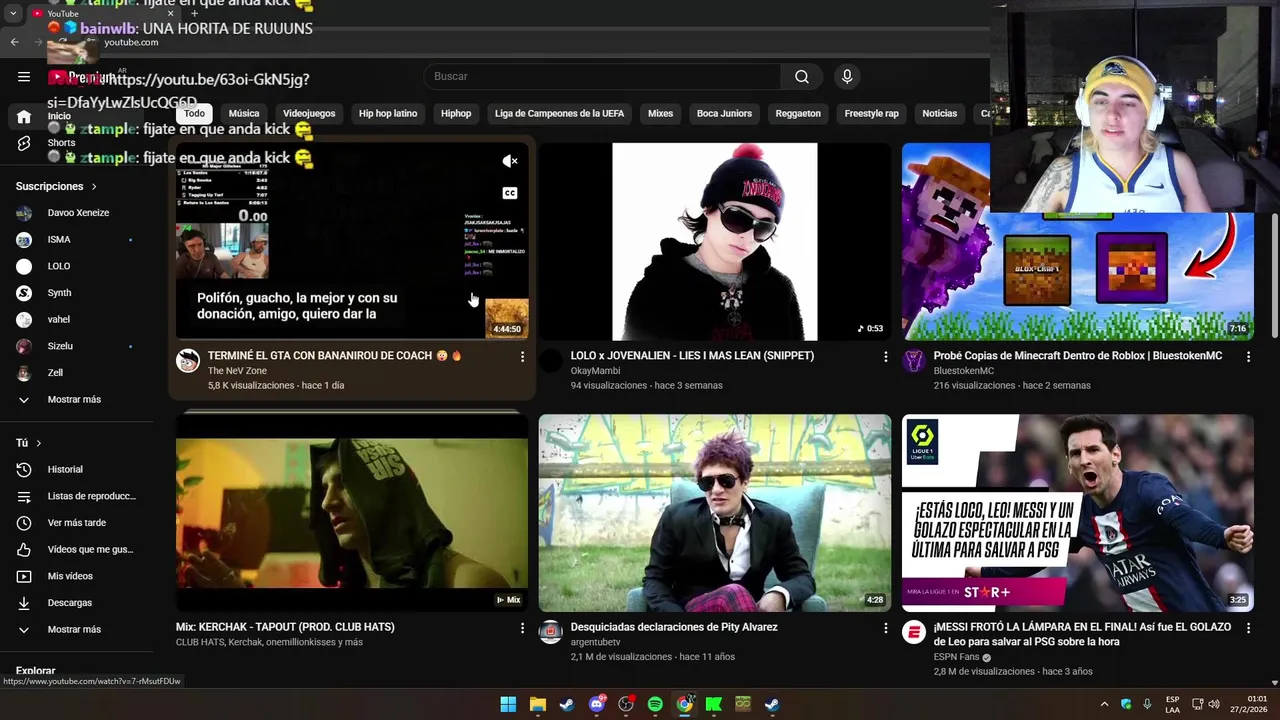Select the Música filter chip
This screenshot has width=1280, height=720.
pyautogui.click(x=244, y=114)
